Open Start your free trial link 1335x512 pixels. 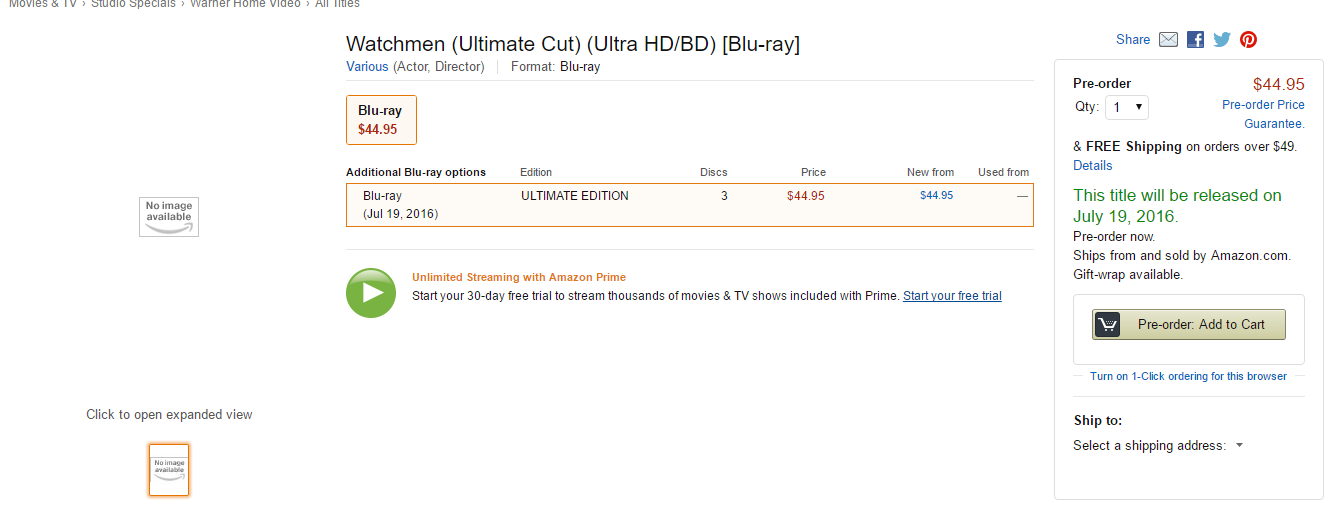tap(952, 296)
